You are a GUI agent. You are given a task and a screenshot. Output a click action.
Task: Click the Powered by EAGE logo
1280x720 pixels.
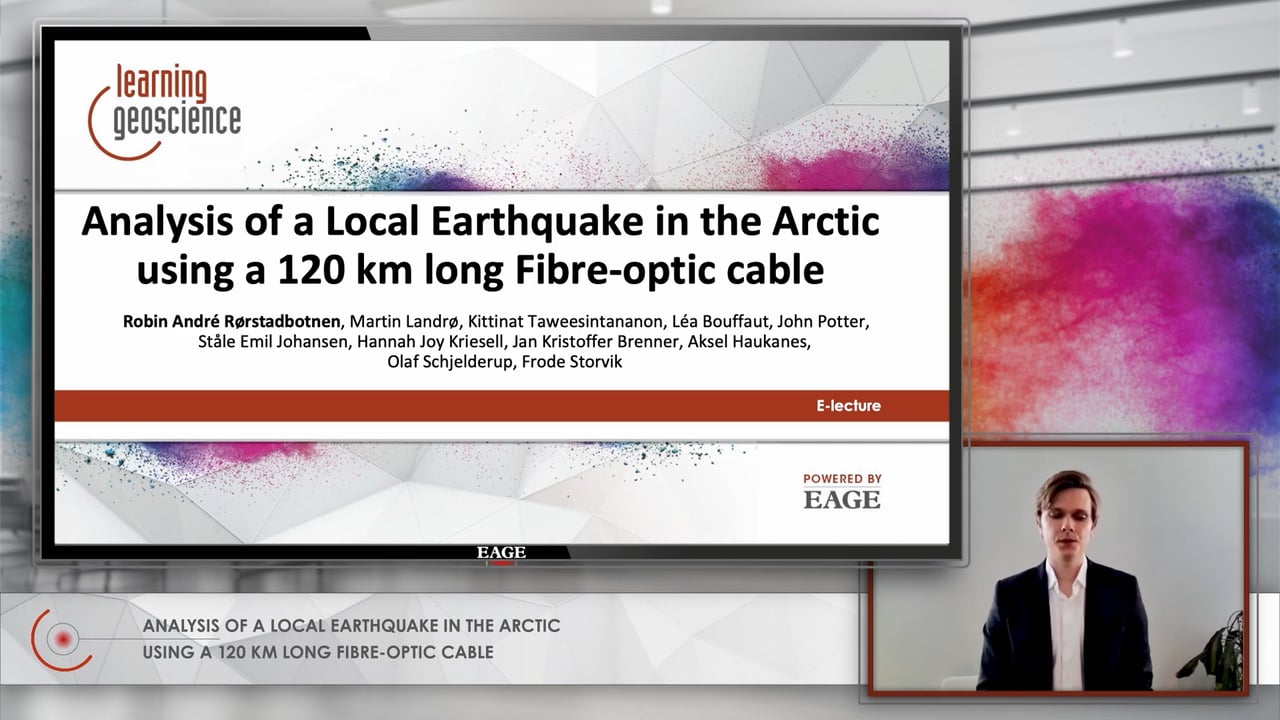pos(842,491)
